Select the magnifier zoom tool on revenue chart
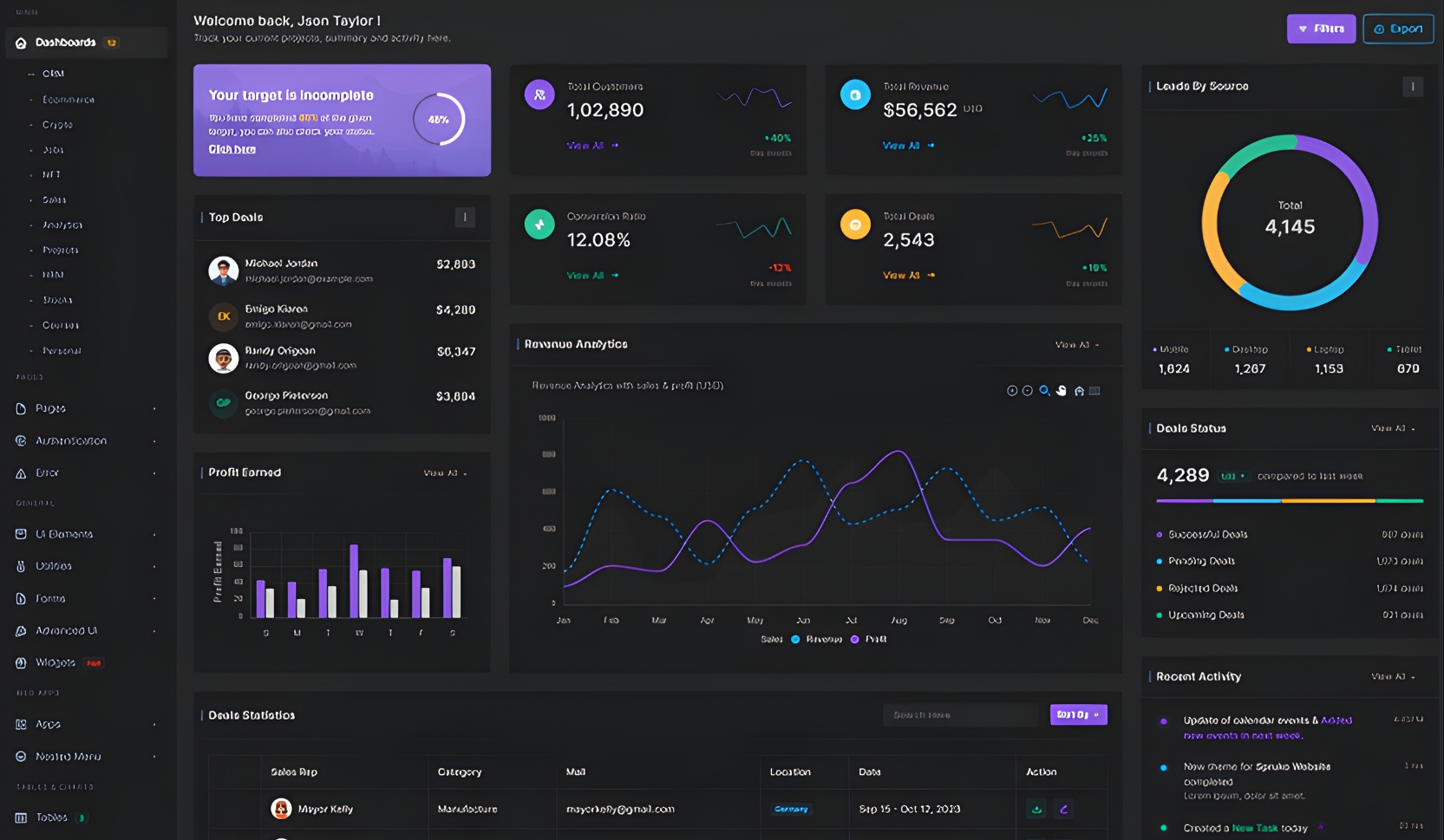The width and height of the screenshot is (1444, 840). point(1044,391)
